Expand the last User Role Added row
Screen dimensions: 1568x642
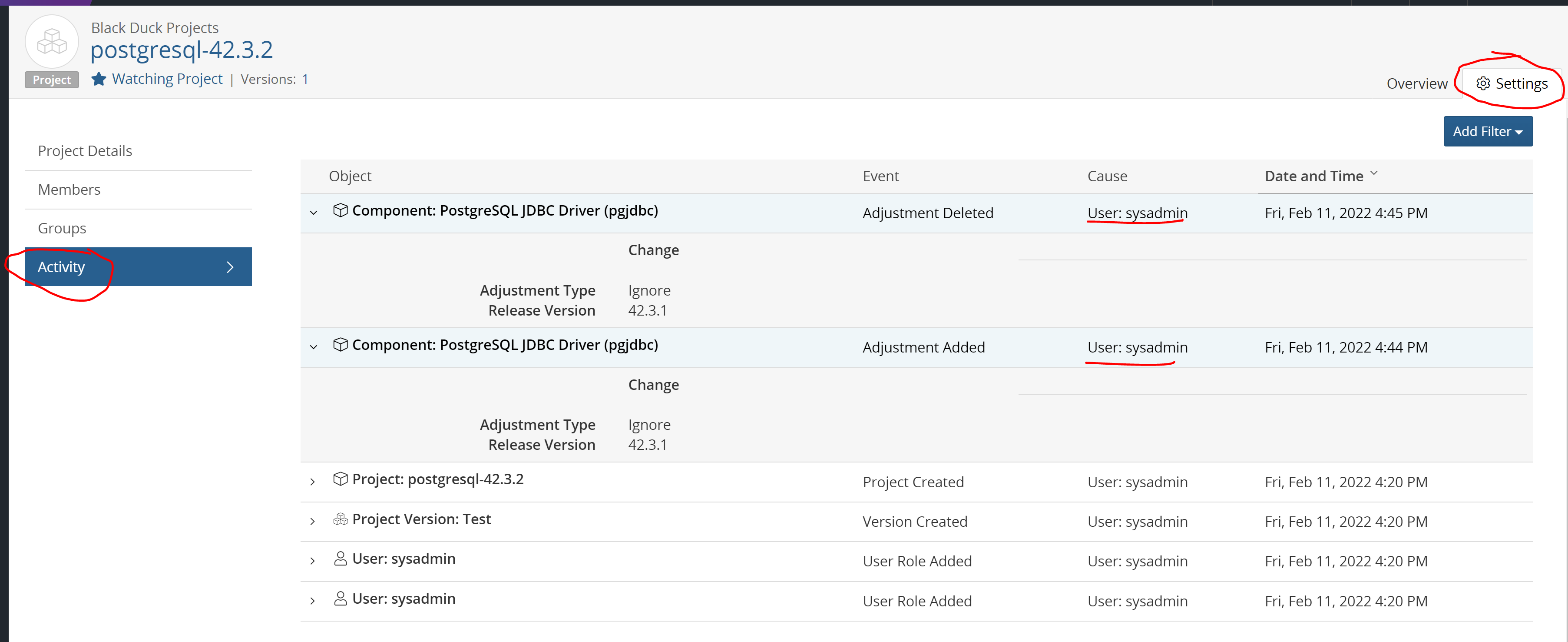[x=312, y=601]
